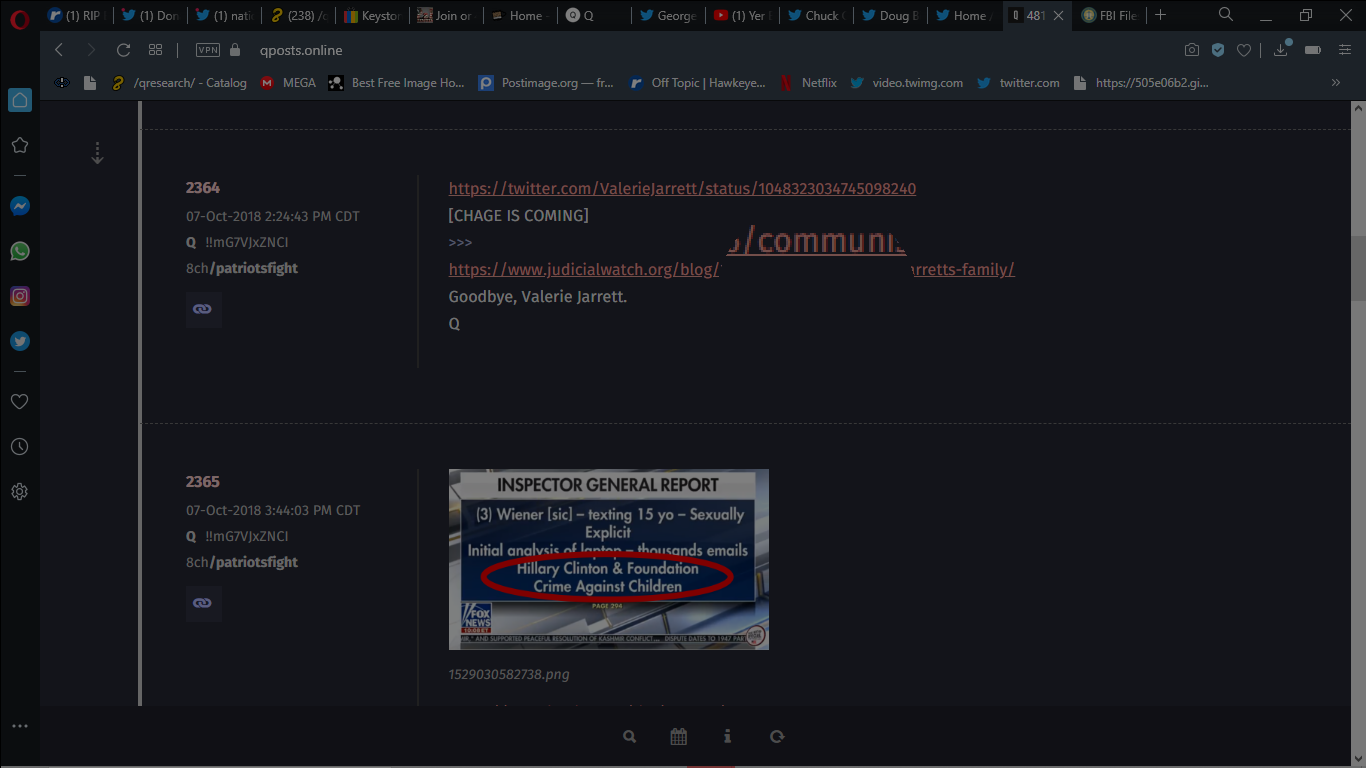1366x768 pixels.
Task: Go back to the previous page
Action: point(59,50)
